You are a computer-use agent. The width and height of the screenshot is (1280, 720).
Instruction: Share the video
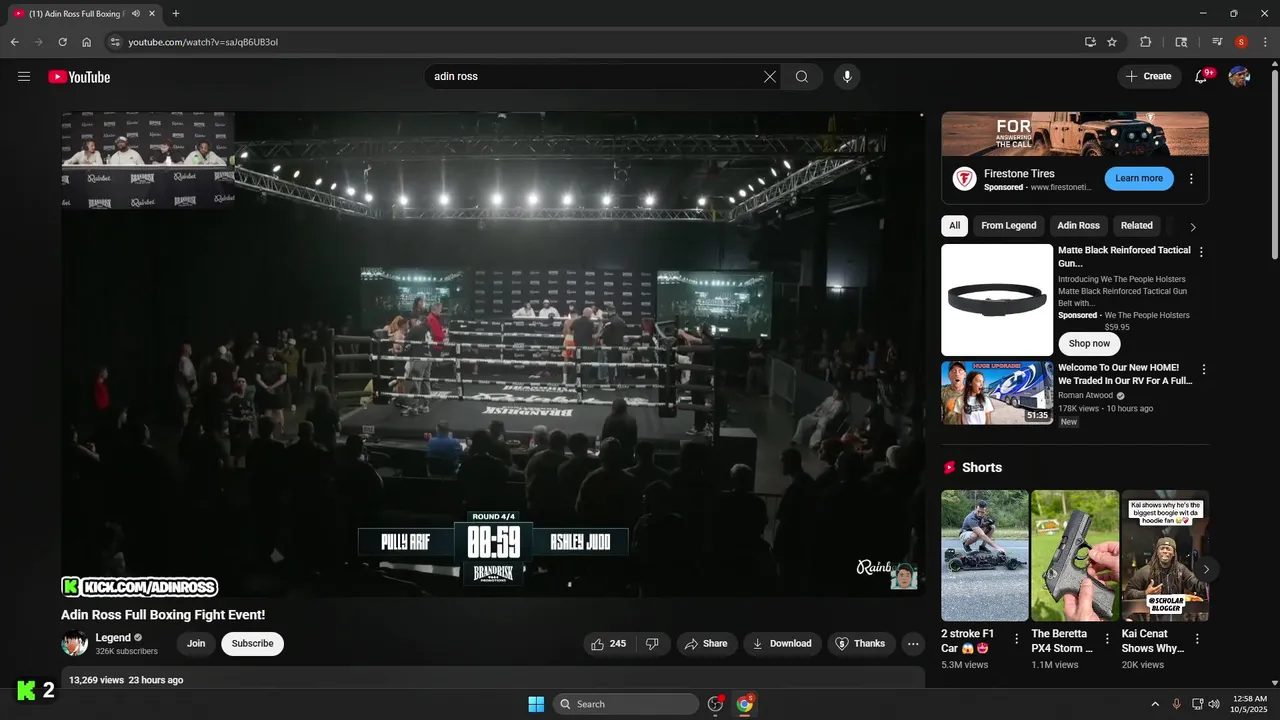point(706,644)
